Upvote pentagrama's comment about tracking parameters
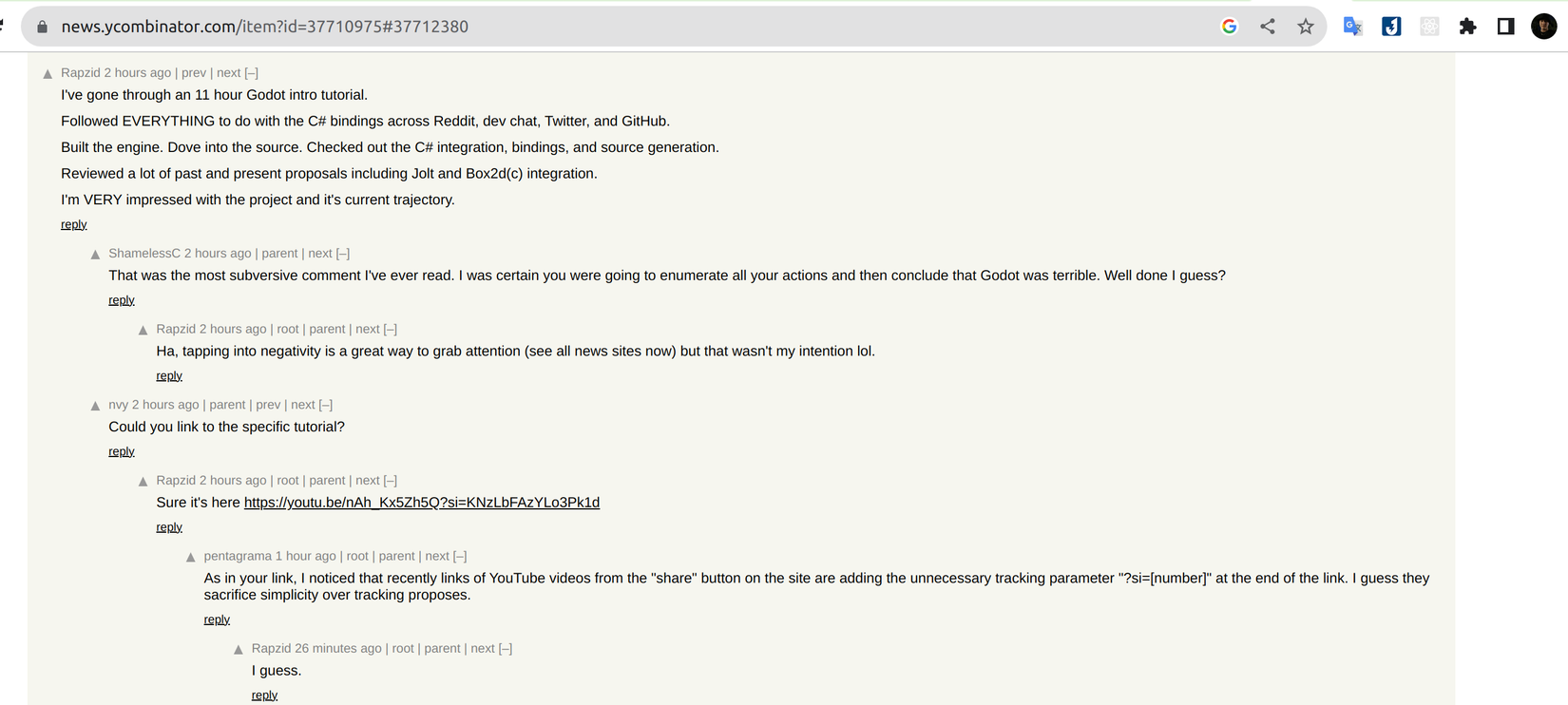The height and width of the screenshot is (705, 1568). click(x=190, y=557)
